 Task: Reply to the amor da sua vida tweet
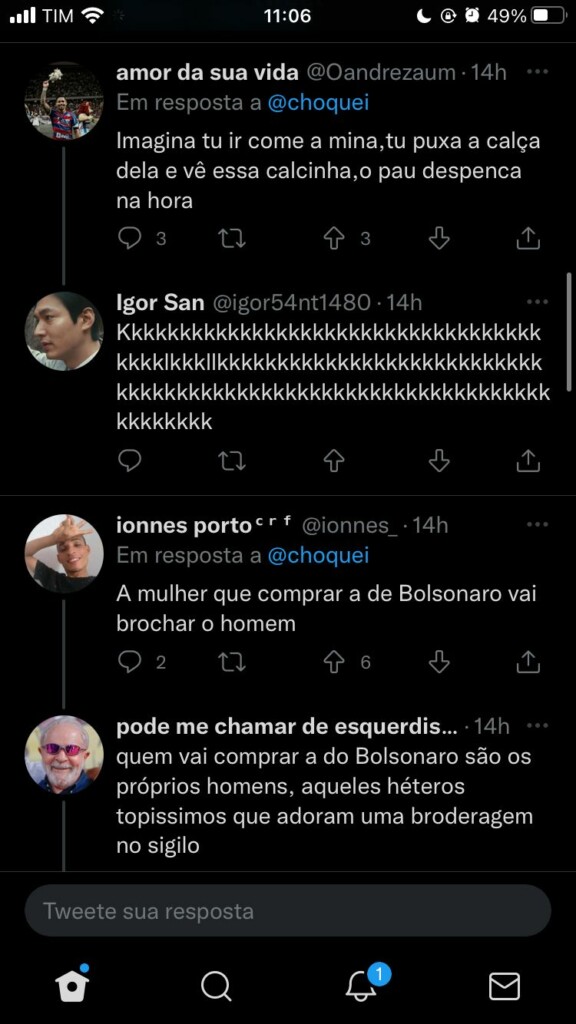(130, 239)
